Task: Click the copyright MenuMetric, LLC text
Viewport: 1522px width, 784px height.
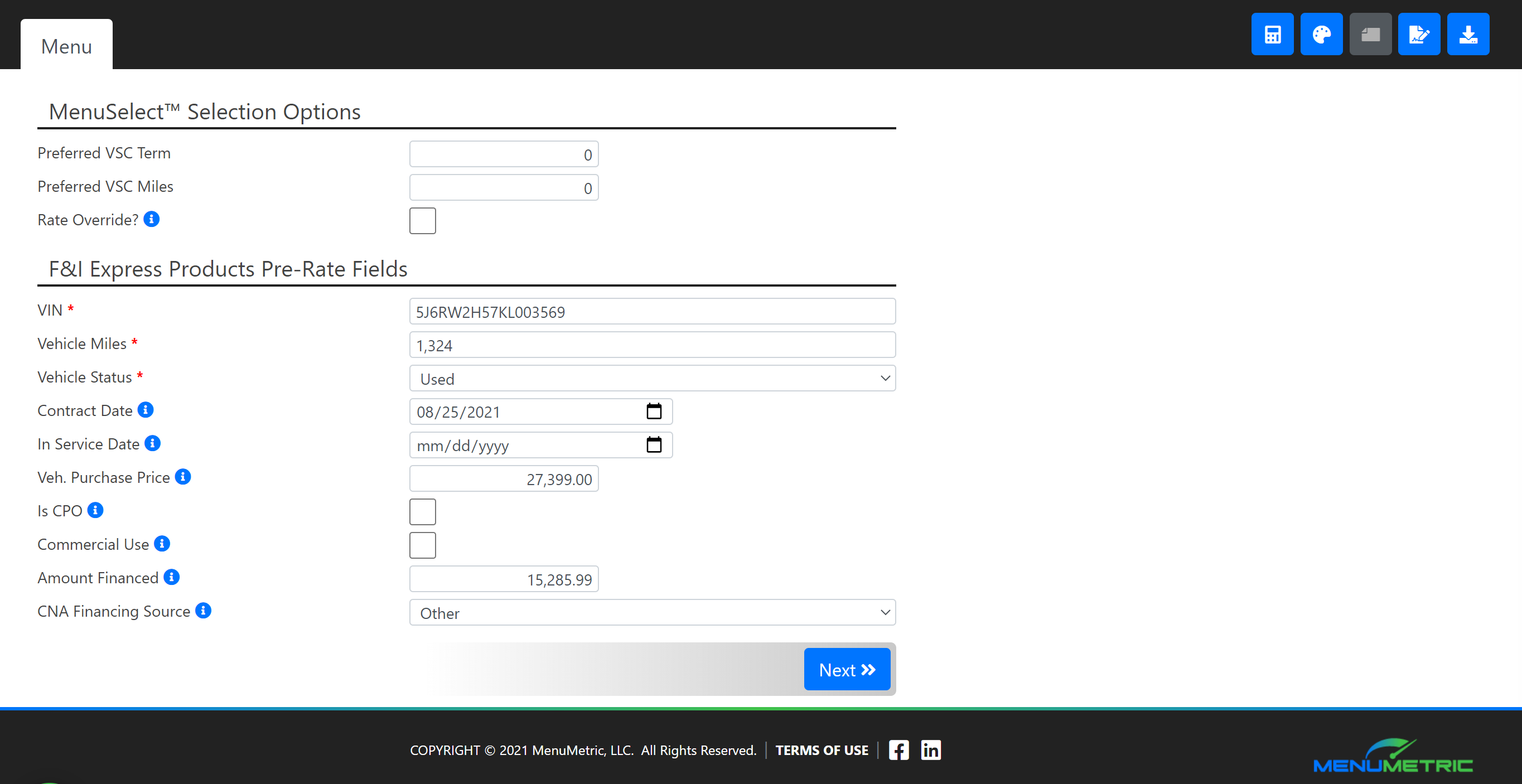Action: click(x=583, y=751)
